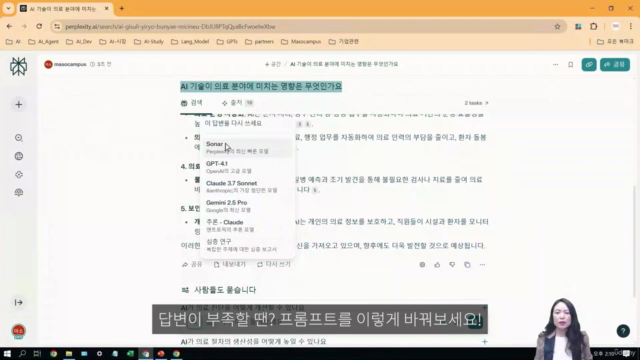Open answer more-options ellipsis icon
The width and height of the screenshot is (640, 360).
point(482,265)
